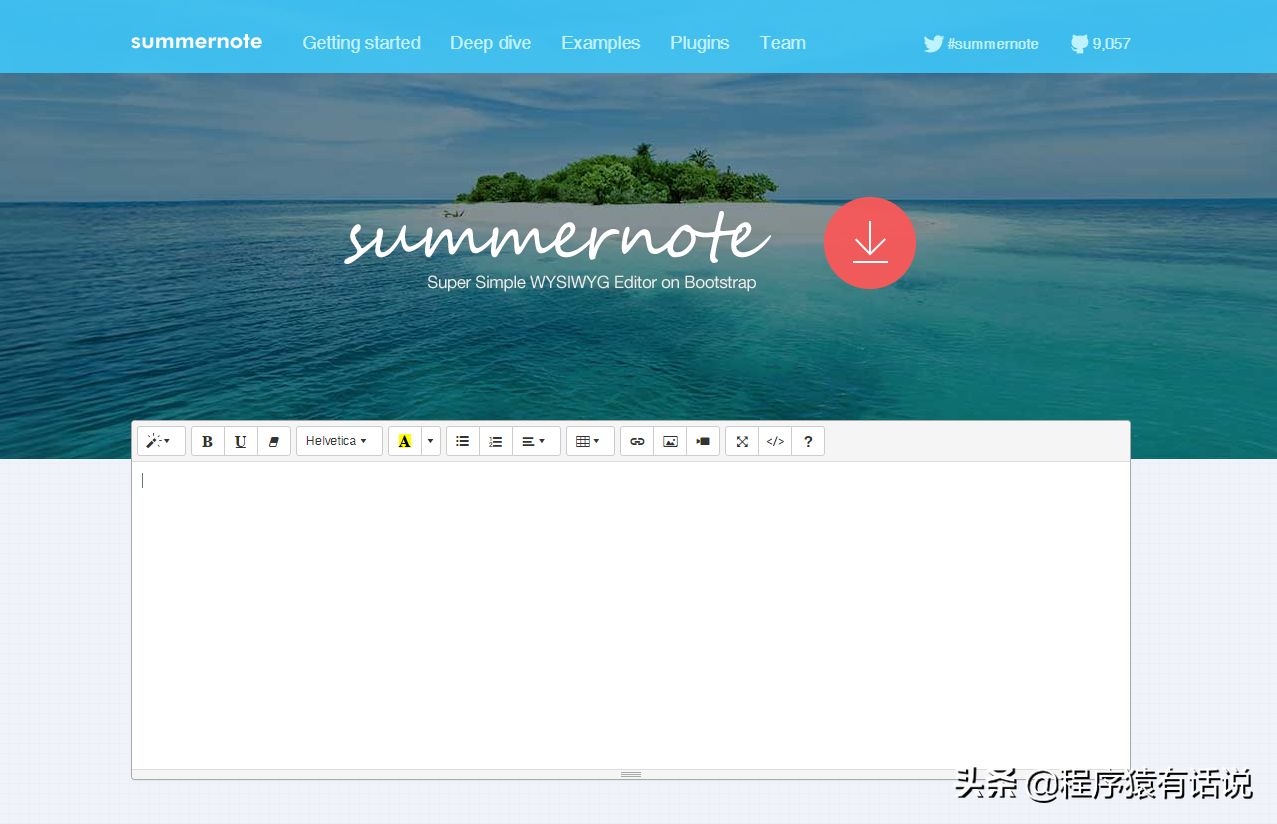The width and height of the screenshot is (1277, 824).
Task: Open the Getting started menu
Action: [361, 43]
